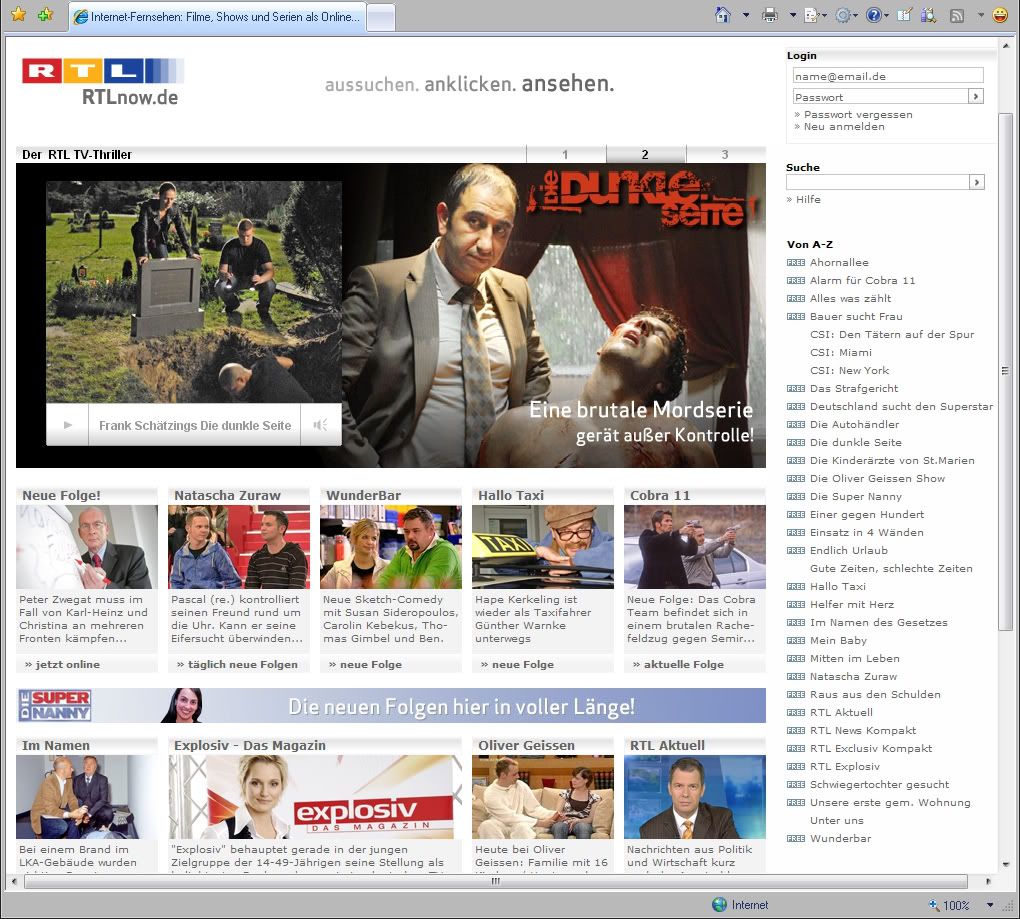Click the vertical scrollbar down arrow
This screenshot has height=919, width=1020.
(1006, 864)
